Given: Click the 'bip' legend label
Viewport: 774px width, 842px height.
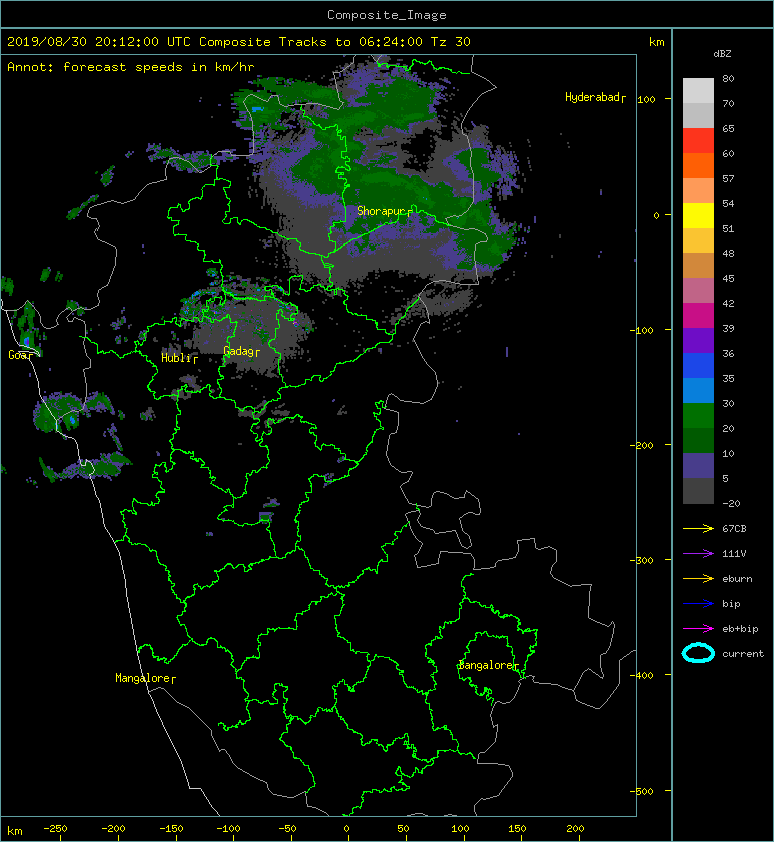Looking at the screenshot, I should coord(731,604).
